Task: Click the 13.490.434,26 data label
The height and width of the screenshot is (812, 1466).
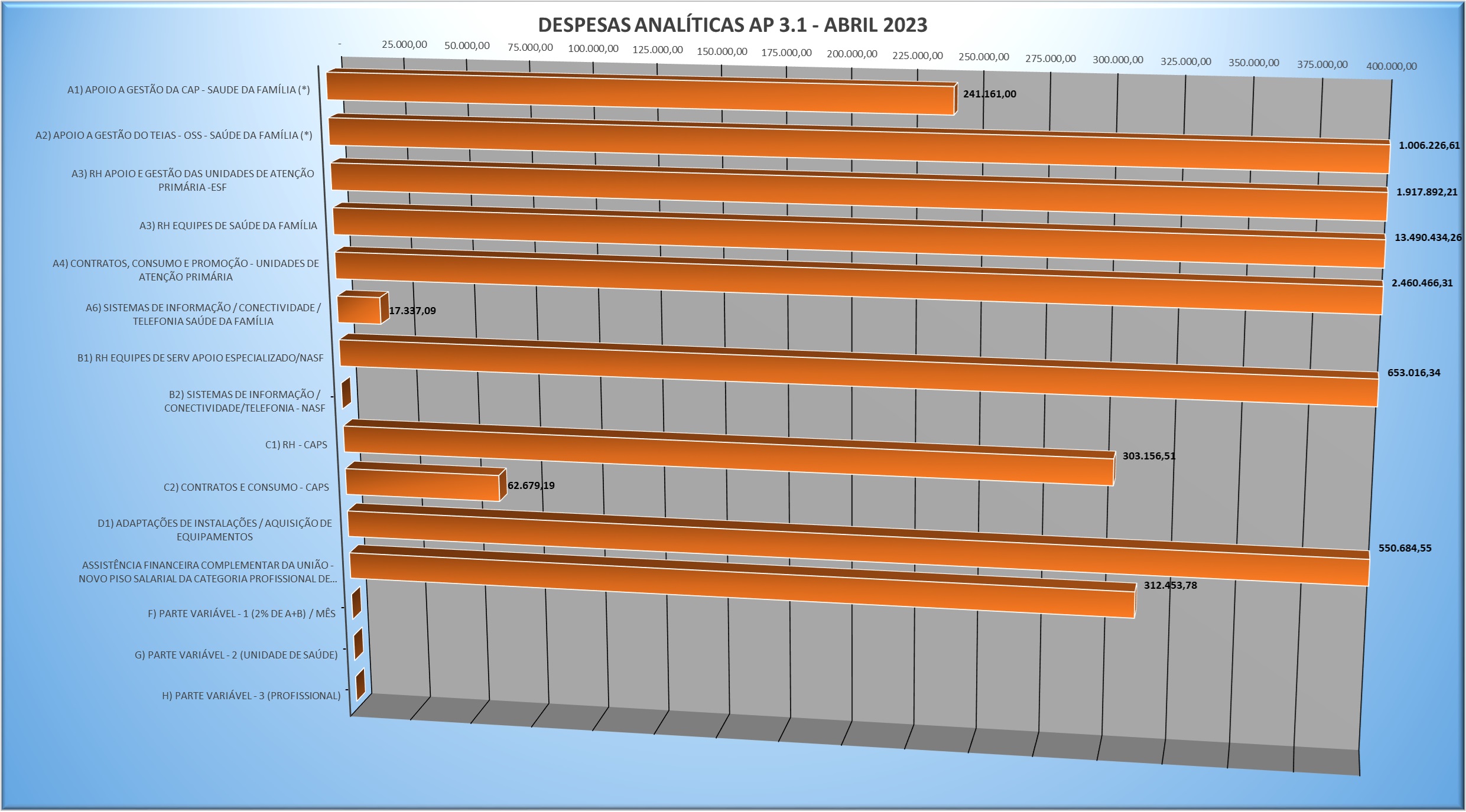Action: (1428, 237)
